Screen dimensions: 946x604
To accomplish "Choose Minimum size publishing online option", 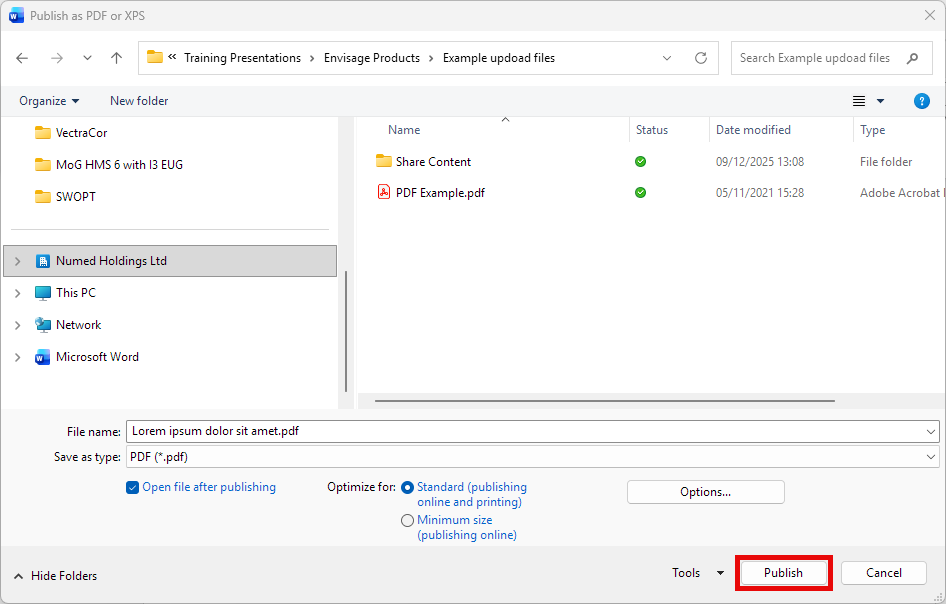I will 407,521.
